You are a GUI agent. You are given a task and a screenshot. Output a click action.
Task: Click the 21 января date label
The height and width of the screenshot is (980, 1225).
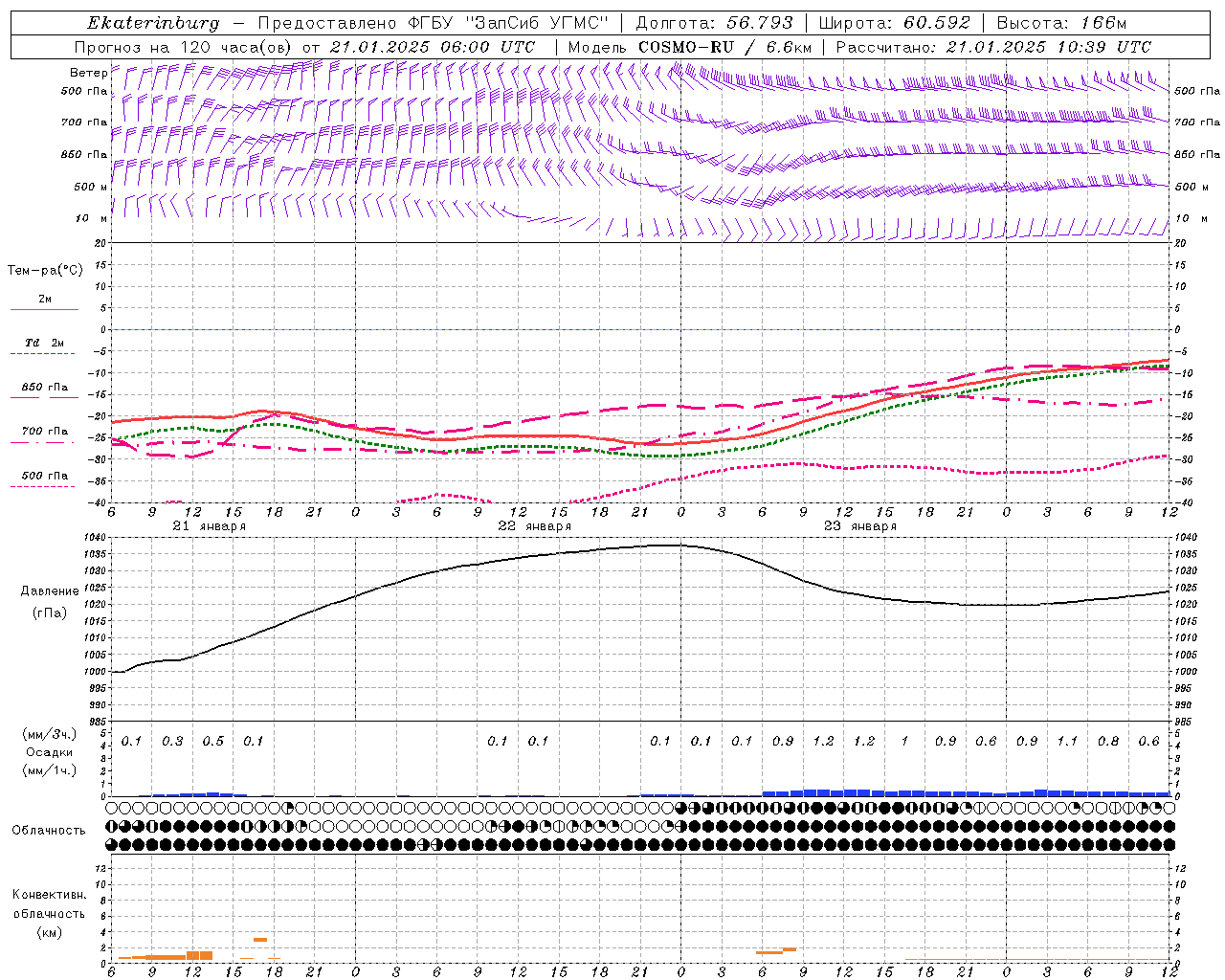[x=209, y=526]
